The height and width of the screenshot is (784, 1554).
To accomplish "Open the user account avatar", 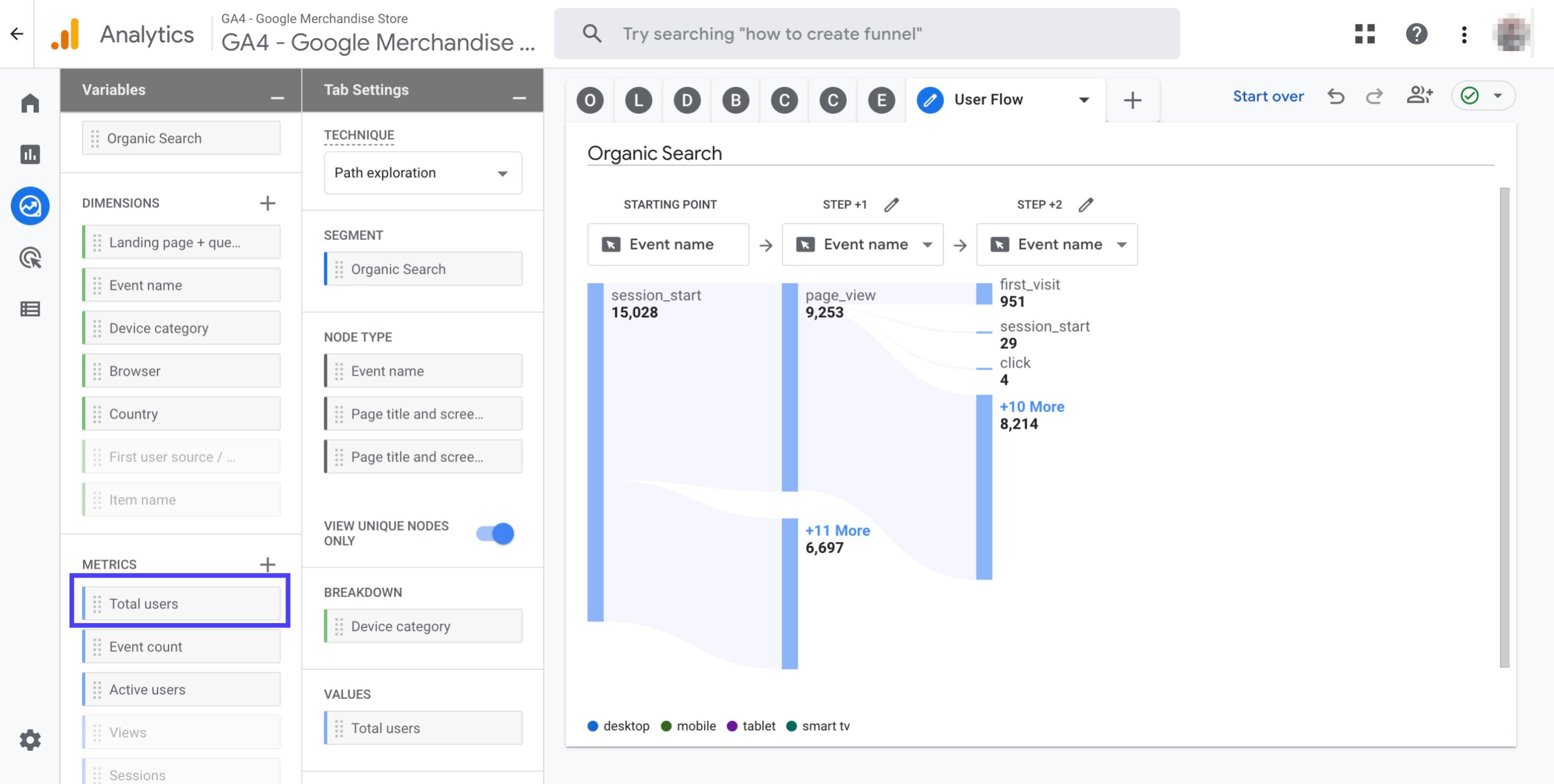I will pyautogui.click(x=1512, y=34).
